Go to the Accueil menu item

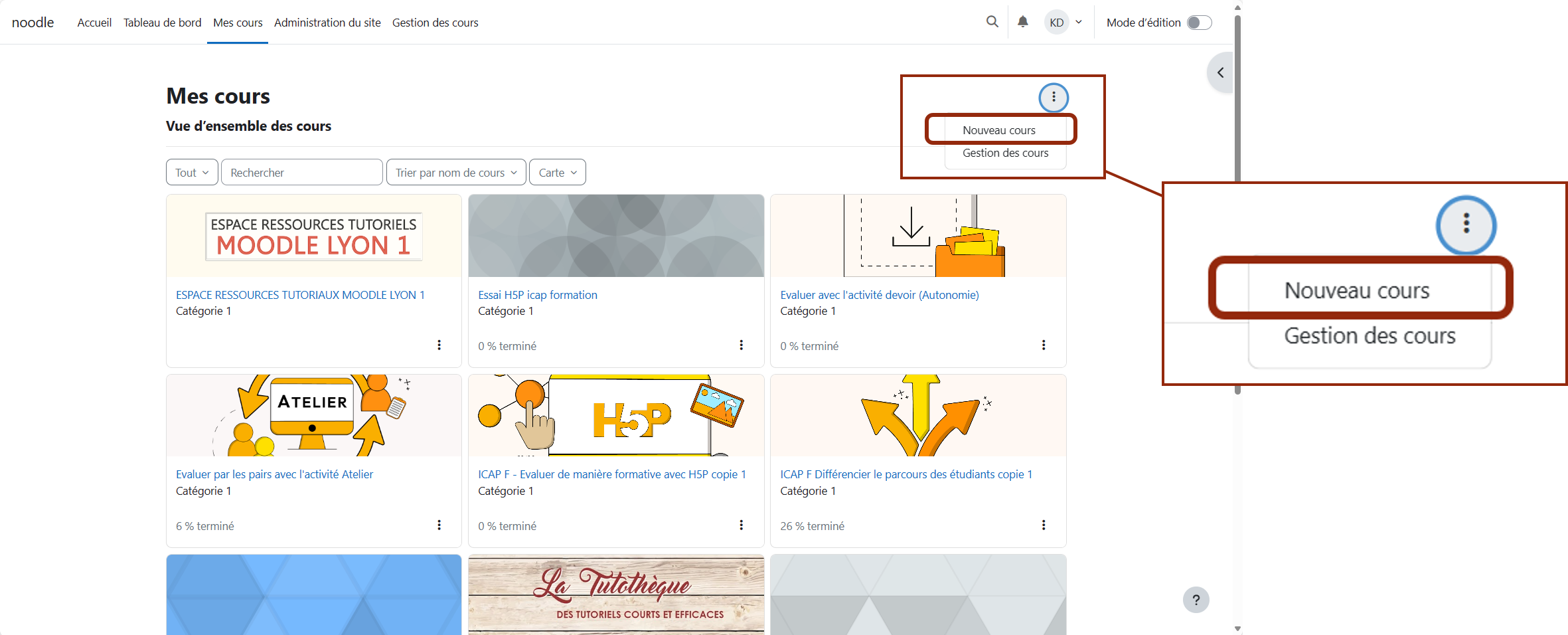tap(94, 22)
